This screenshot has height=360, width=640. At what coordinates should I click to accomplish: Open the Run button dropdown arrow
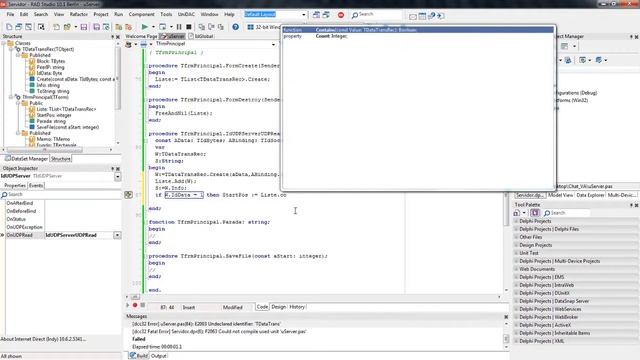[x=153, y=27]
